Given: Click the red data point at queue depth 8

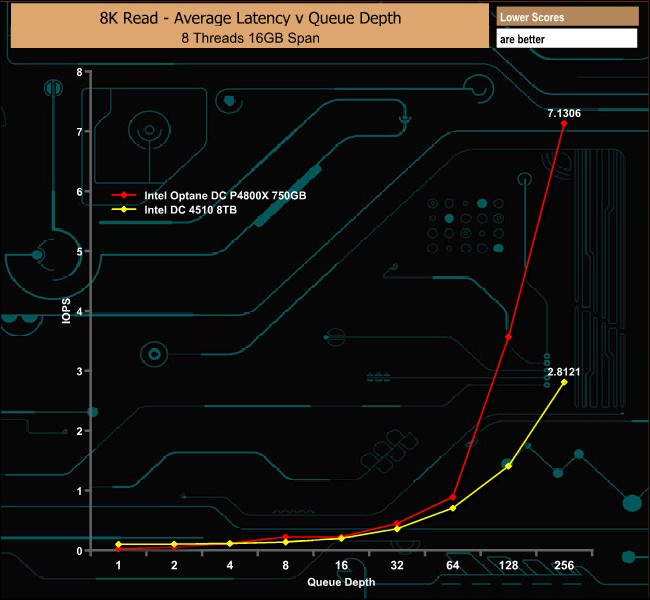Looking at the screenshot, I should tap(286, 537).
